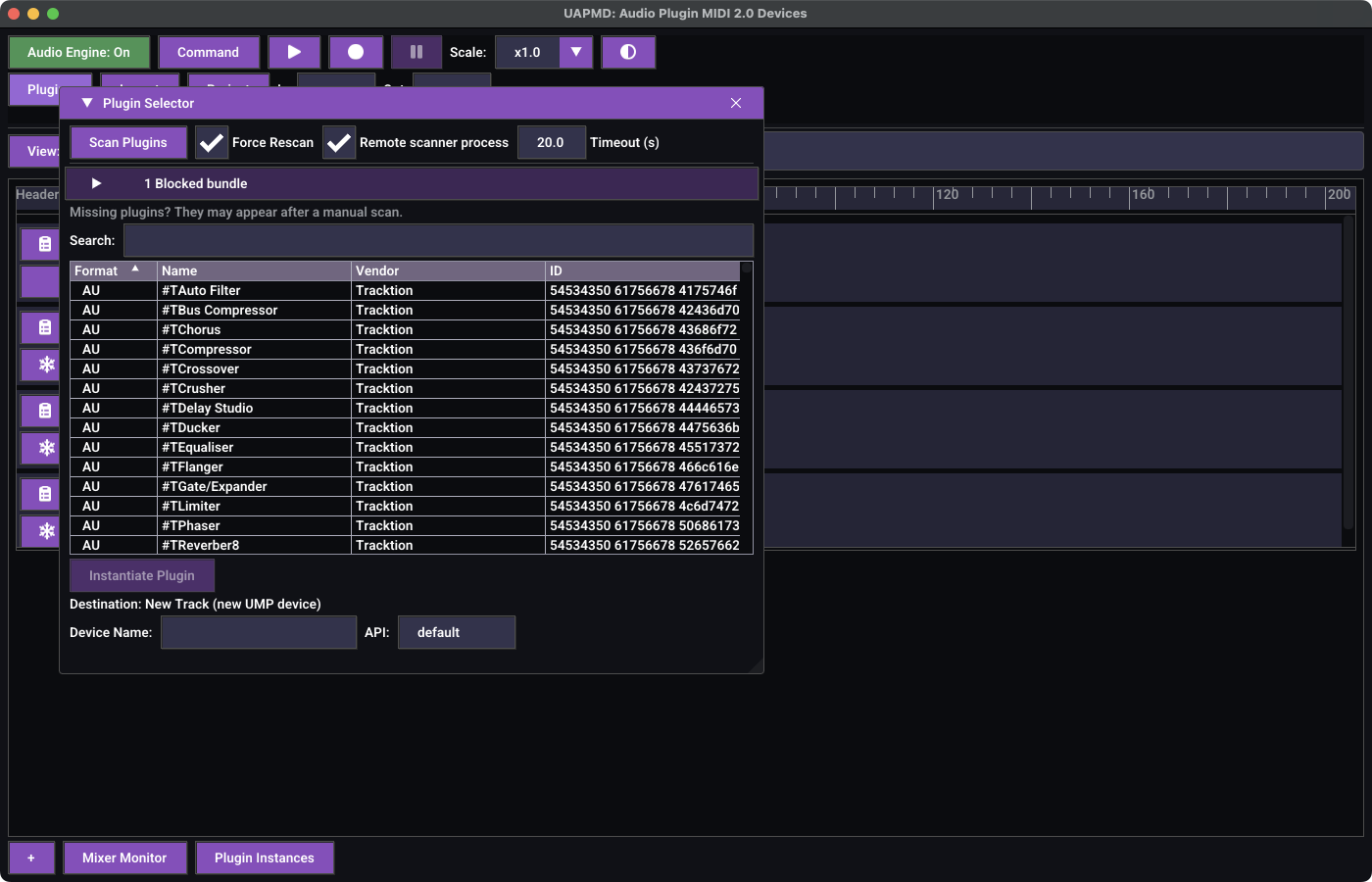
Task: Click the 120 marker on the timeline ruler
Action: pos(947,194)
